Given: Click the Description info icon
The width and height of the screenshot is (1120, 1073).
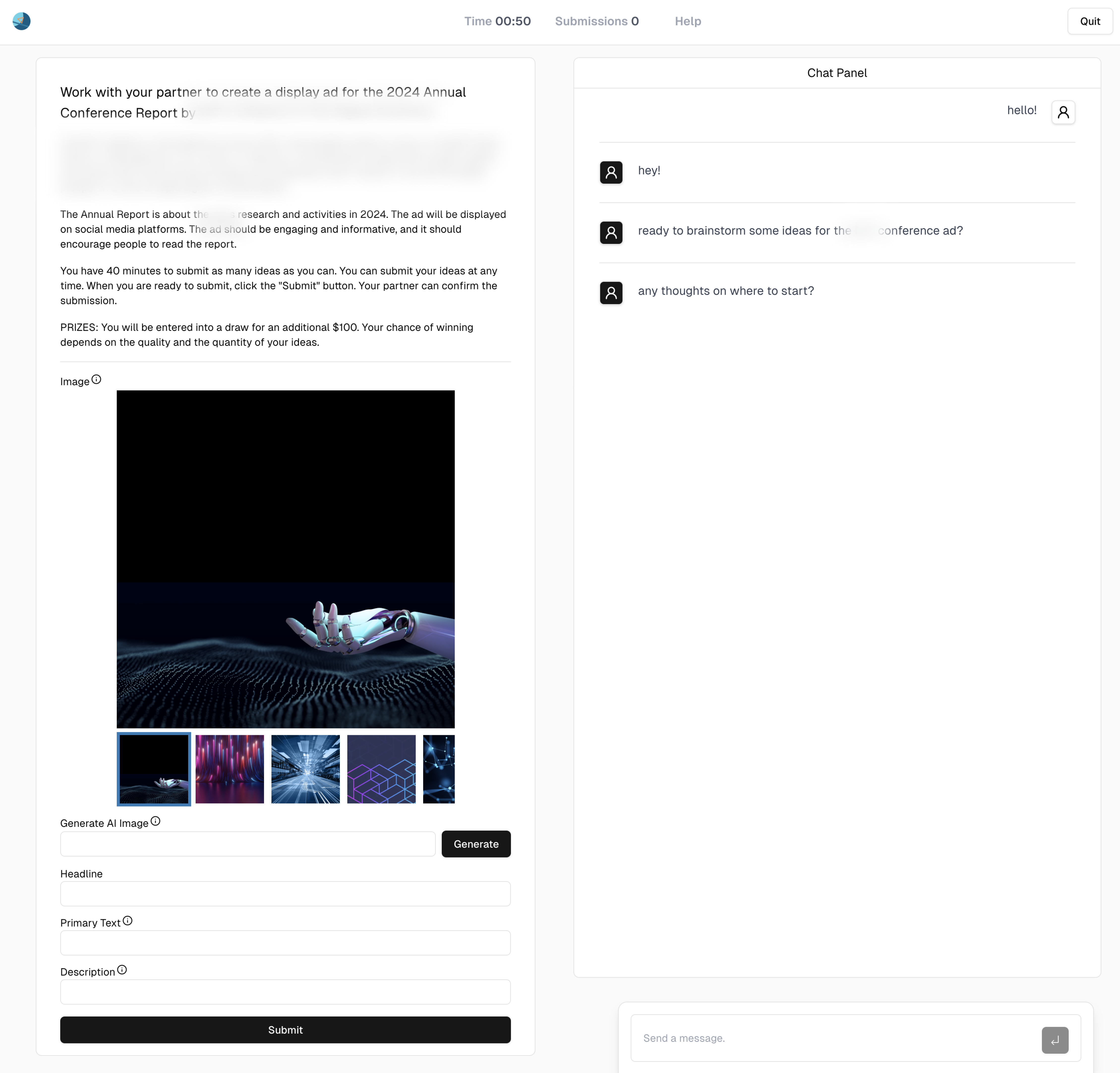Looking at the screenshot, I should point(122,970).
